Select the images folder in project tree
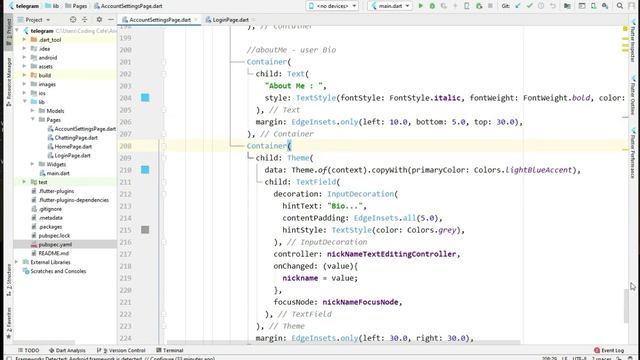Image resolution: width=640 pixels, height=360 pixels. (x=47, y=84)
